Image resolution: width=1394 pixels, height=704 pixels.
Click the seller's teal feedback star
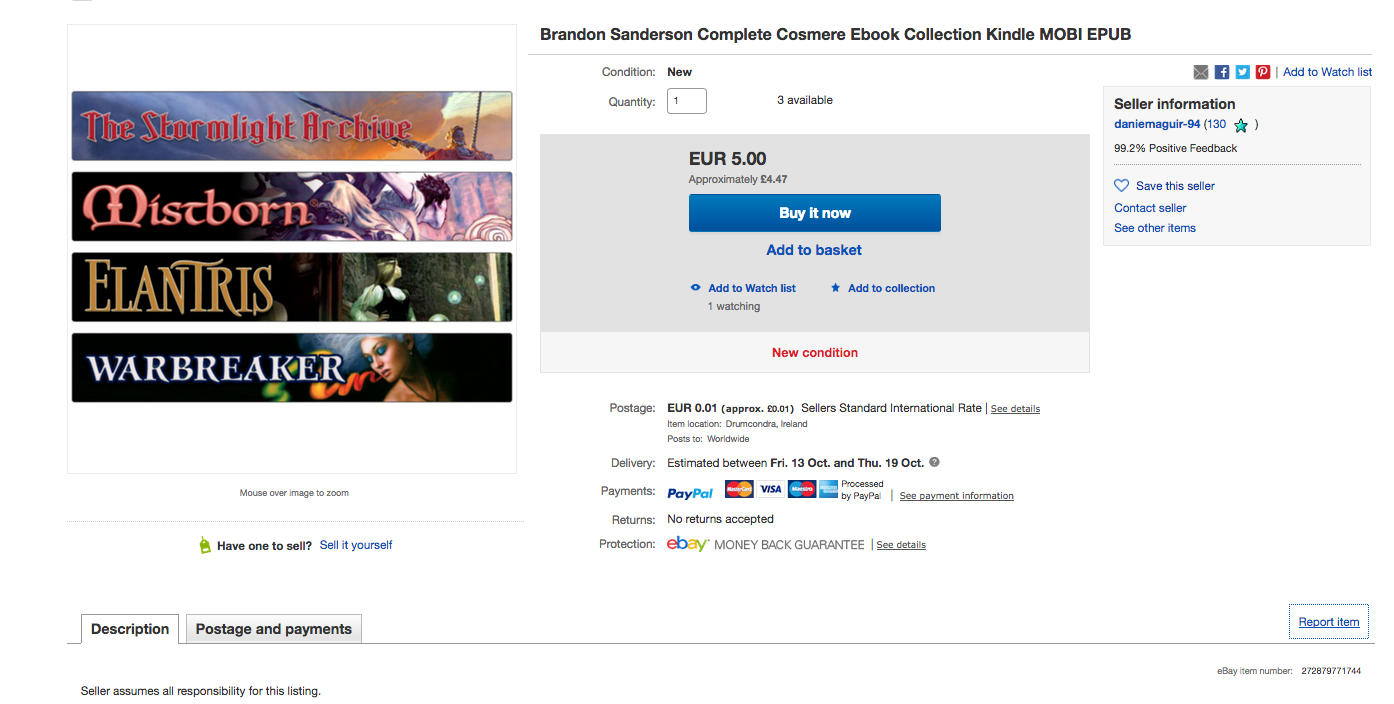click(x=1241, y=126)
